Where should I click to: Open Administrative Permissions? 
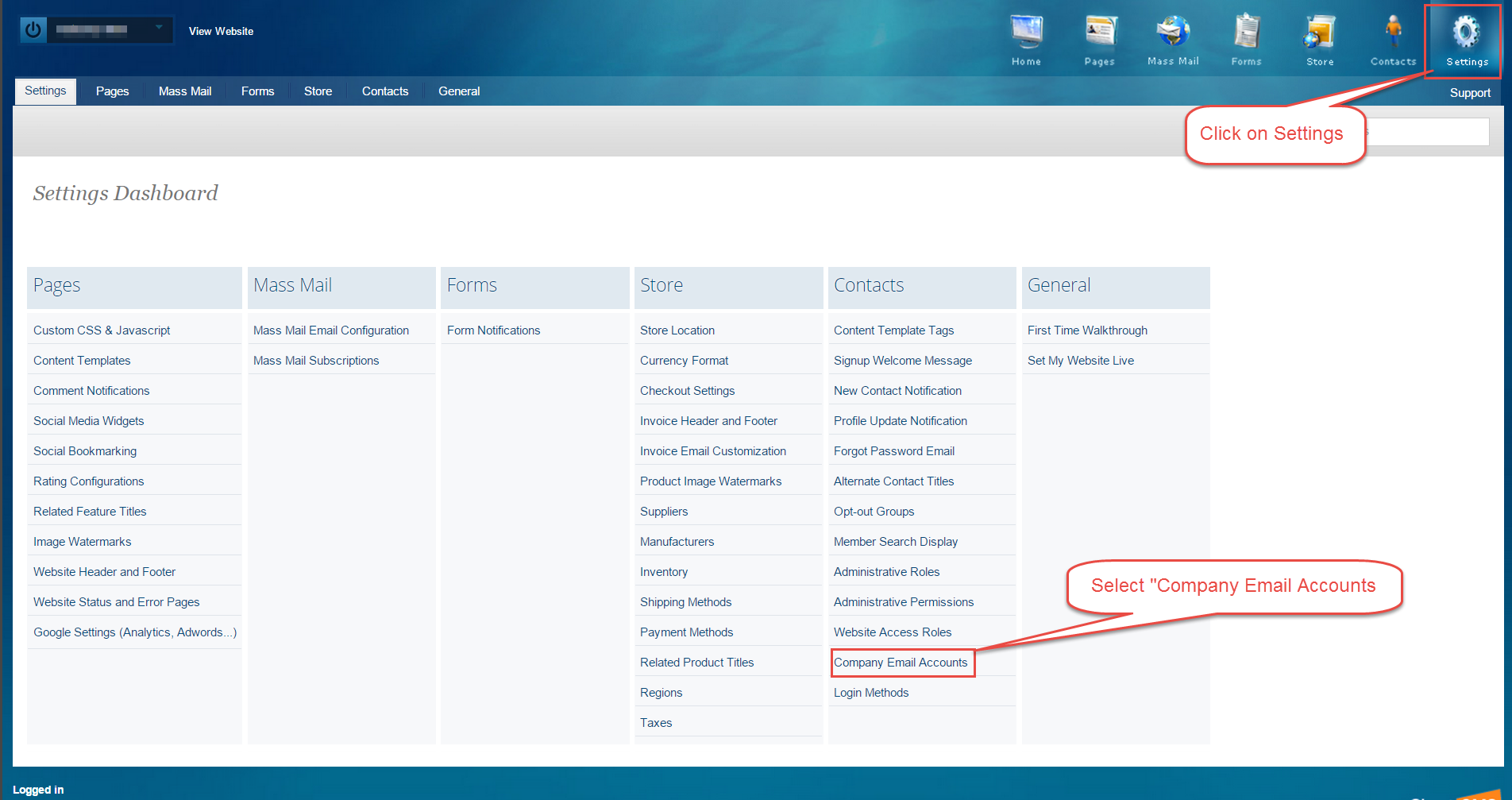coord(904,602)
